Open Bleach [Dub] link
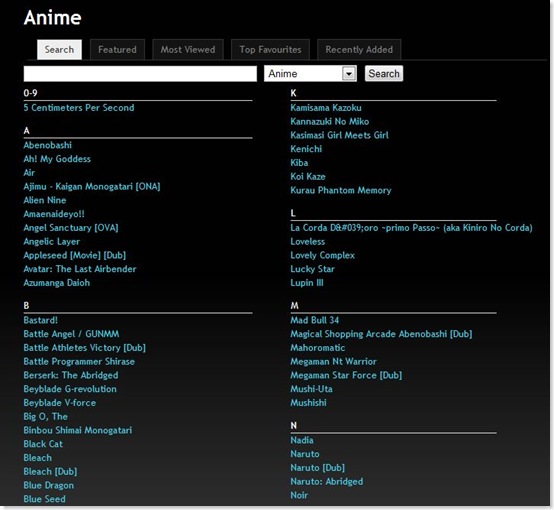Screen dimensions: 554x510 coord(51,472)
